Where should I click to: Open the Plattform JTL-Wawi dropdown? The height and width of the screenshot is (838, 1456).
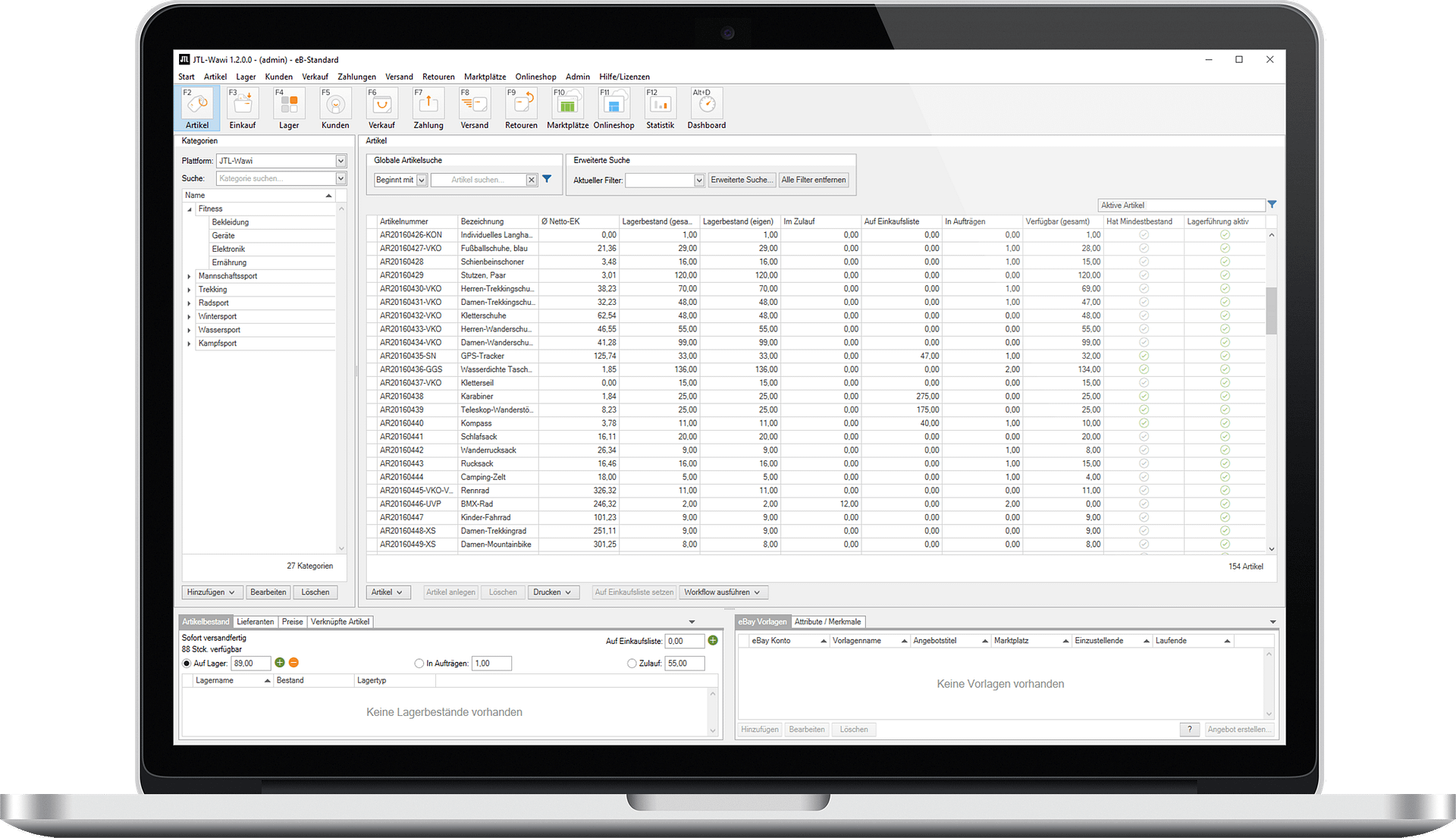pos(340,161)
